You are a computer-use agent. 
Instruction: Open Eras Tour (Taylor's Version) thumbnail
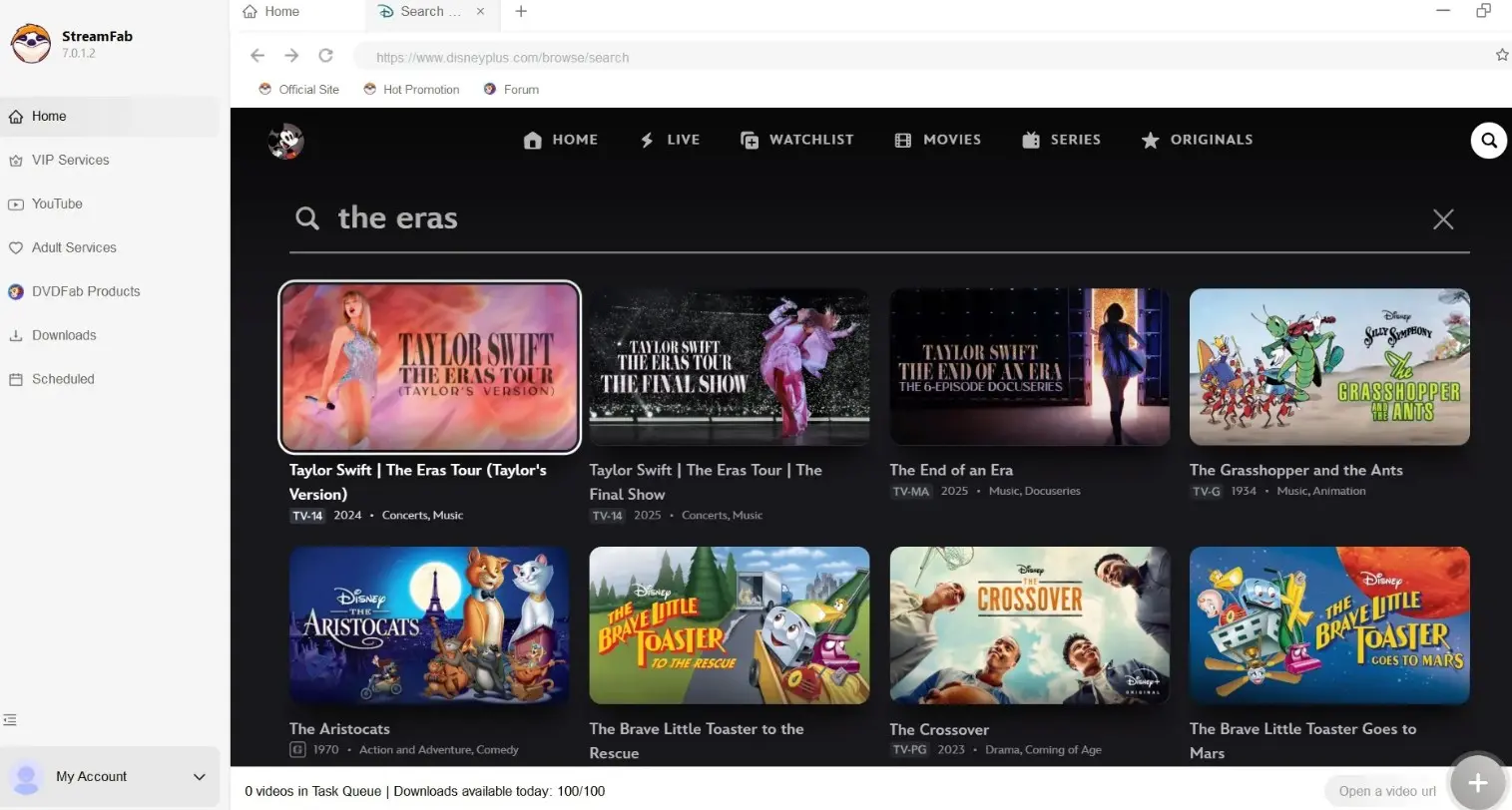pyautogui.click(x=429, y=367)
